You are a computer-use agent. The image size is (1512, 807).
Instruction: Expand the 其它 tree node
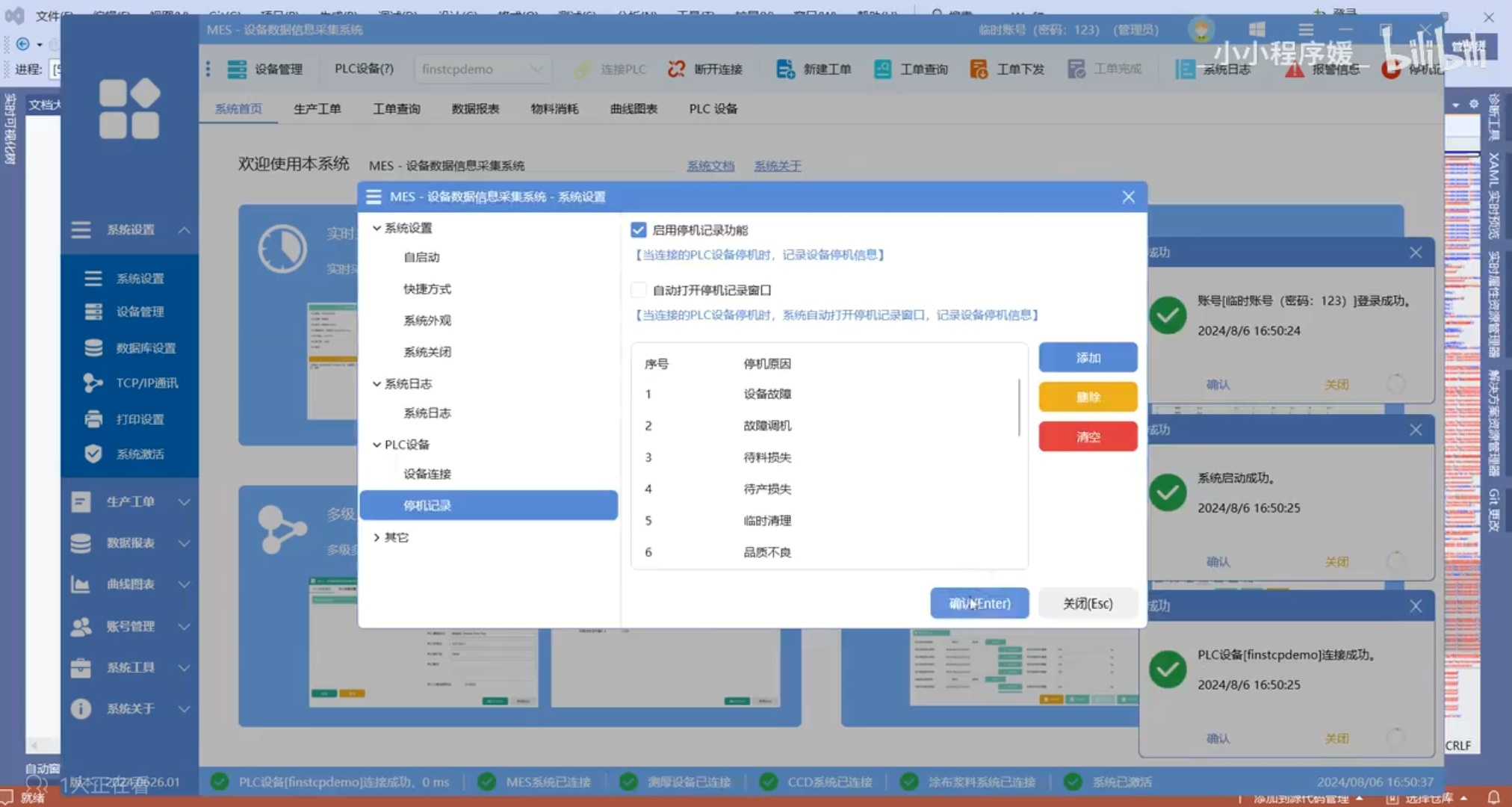pyautogui.click(x=377, y=537)
